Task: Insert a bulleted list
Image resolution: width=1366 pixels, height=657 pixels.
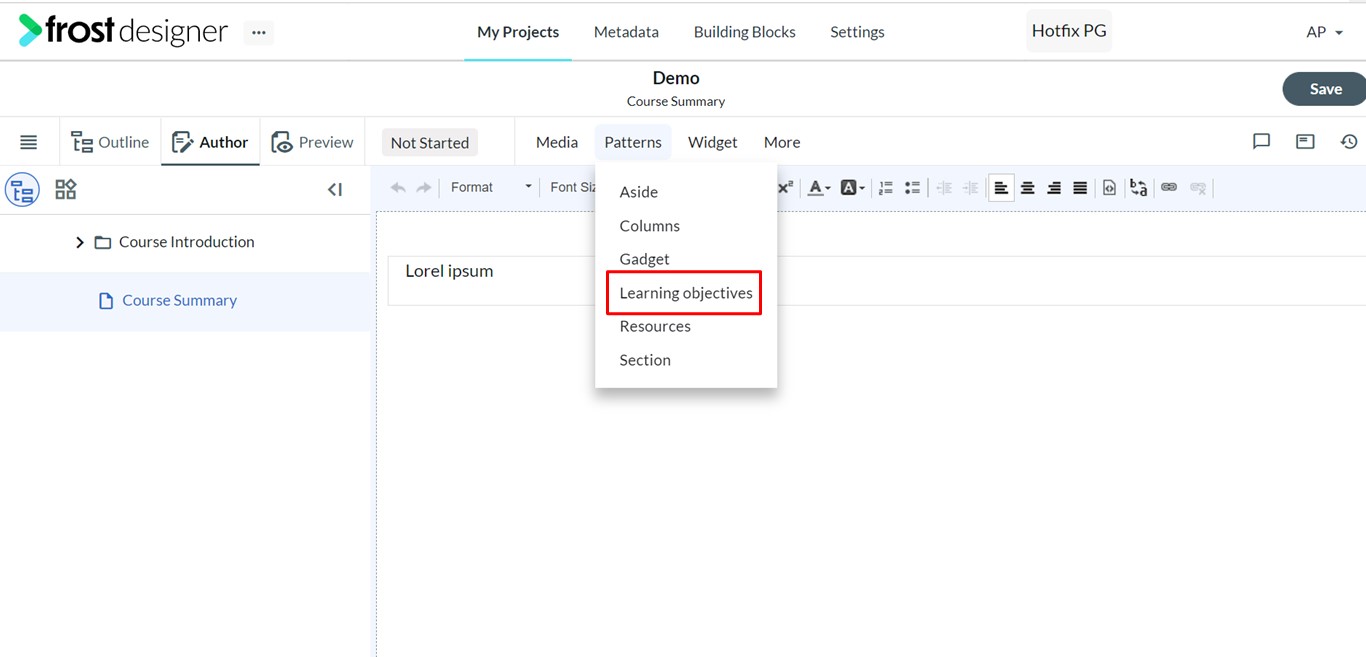Action: [x=912, y=187]
